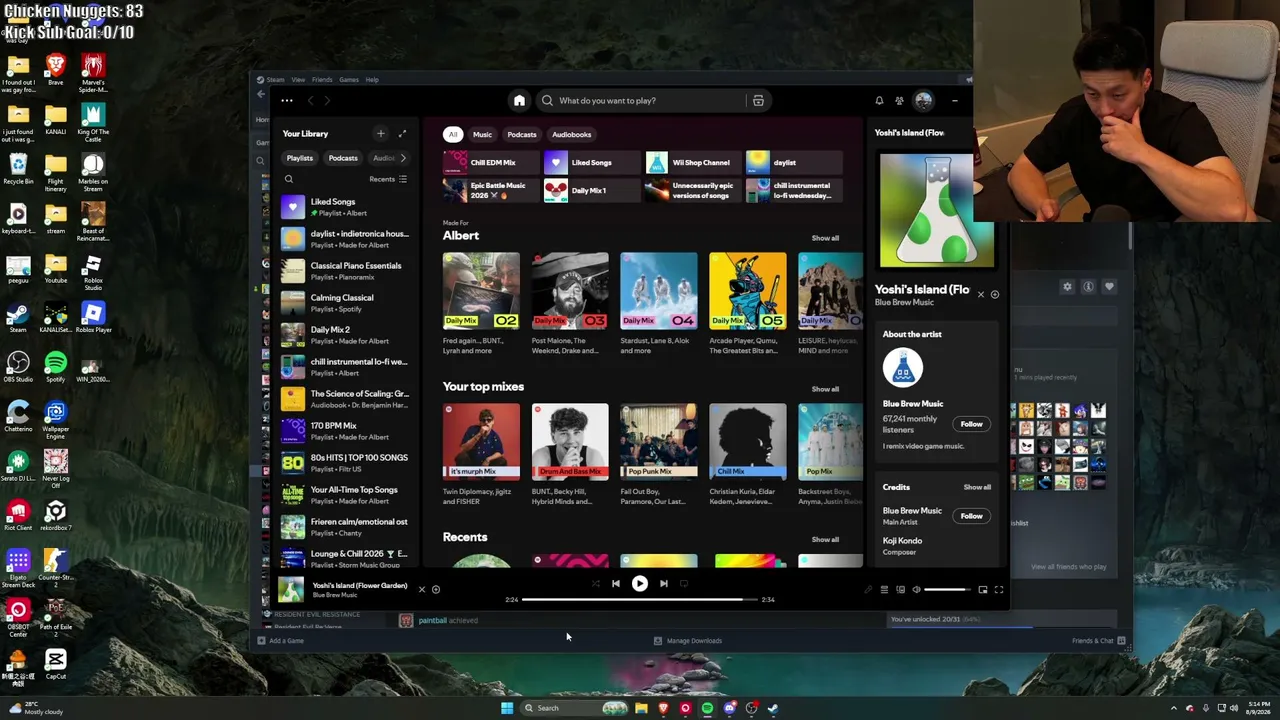Expand the Recents section with Show all
The height and width of the screenshot is (720, 1280).
(825, 540)
